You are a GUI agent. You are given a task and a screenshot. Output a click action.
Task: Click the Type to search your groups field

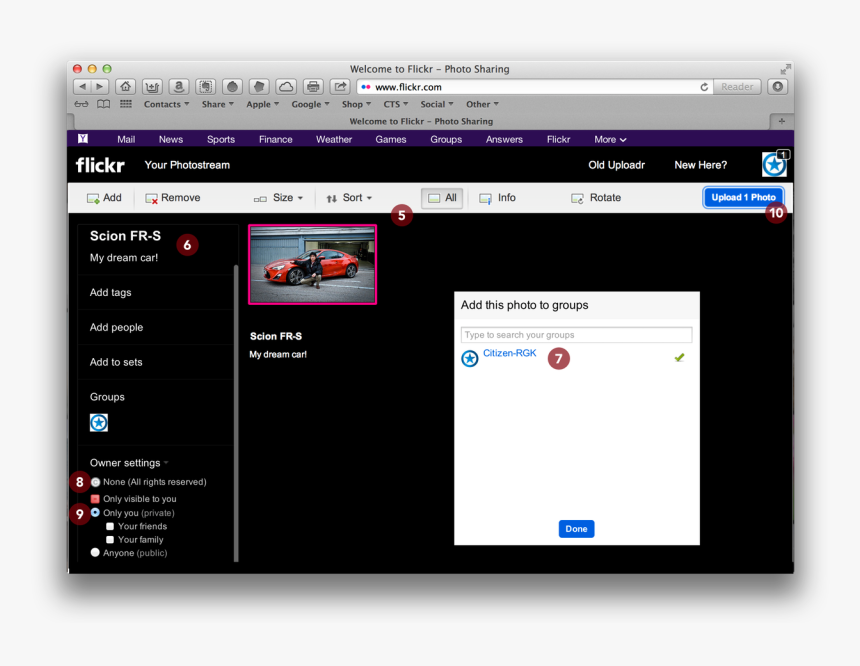point(576,333)
